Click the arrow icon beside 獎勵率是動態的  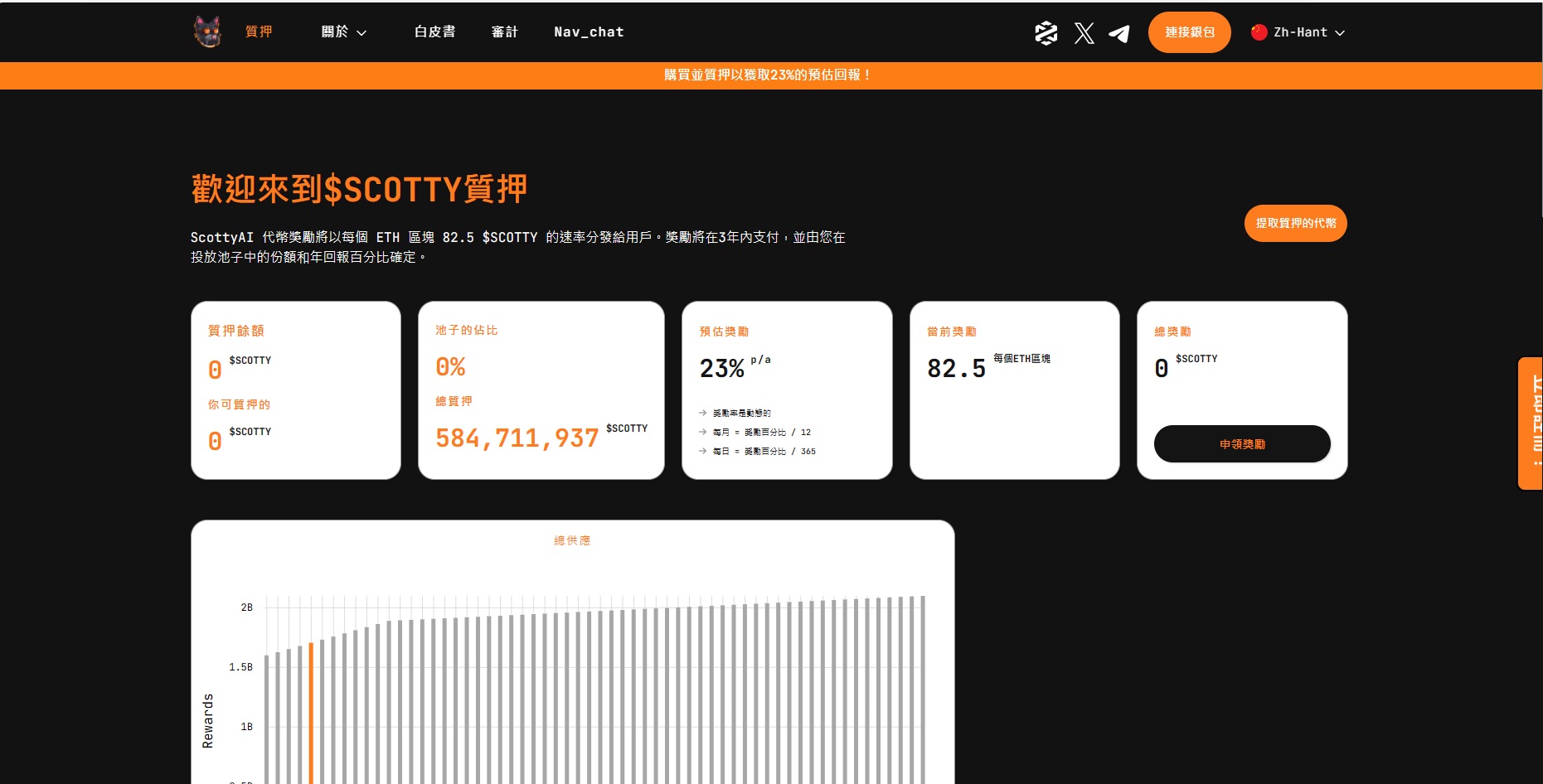coord(702,413)
